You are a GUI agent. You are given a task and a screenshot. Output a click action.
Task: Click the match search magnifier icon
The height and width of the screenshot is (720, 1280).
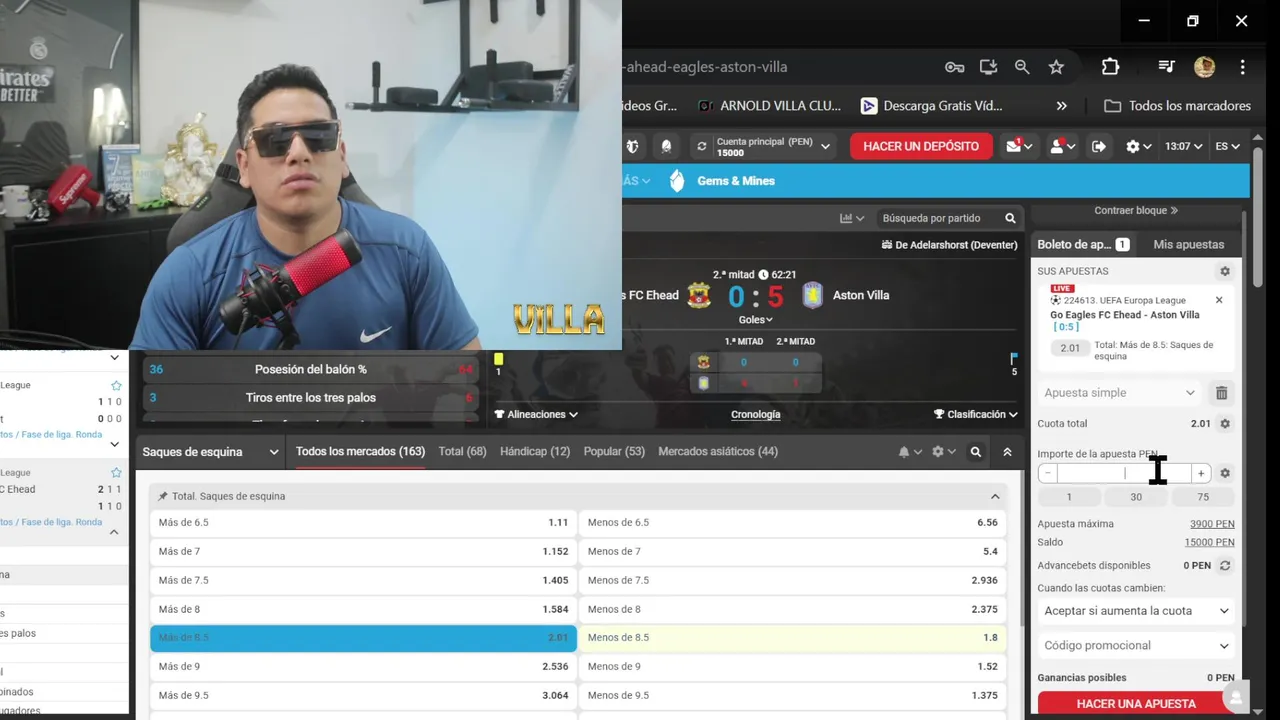[1010, 218]
